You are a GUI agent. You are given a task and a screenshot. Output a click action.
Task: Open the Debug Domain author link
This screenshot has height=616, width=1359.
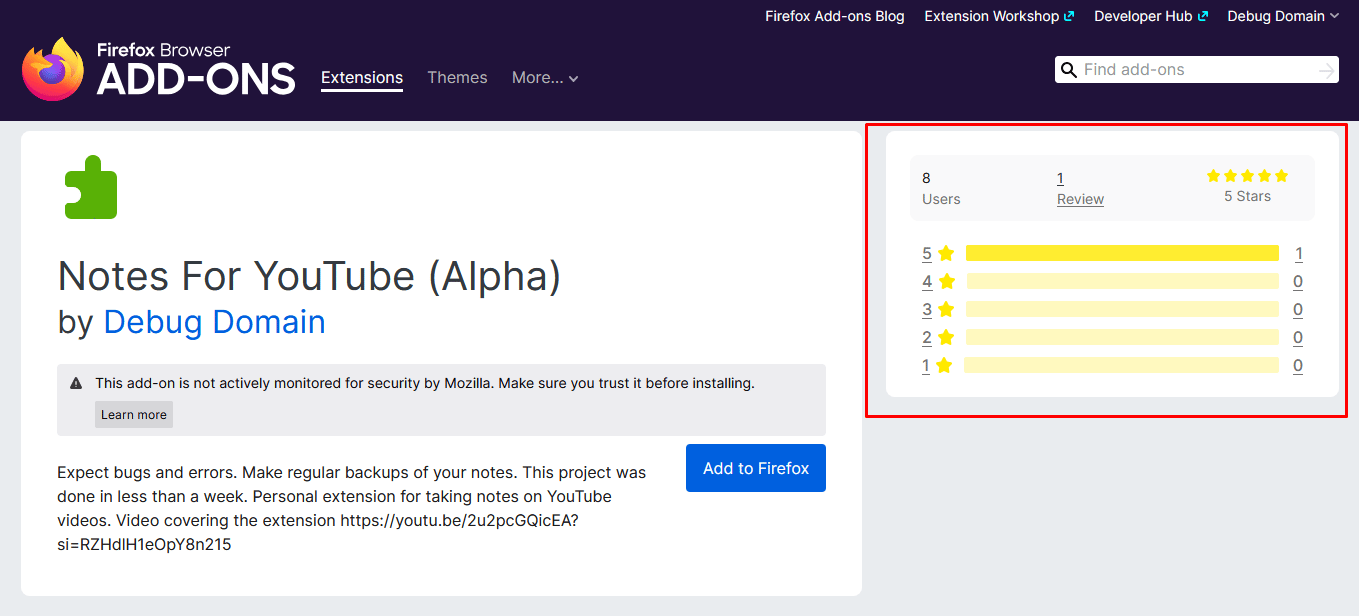(215, 322)
